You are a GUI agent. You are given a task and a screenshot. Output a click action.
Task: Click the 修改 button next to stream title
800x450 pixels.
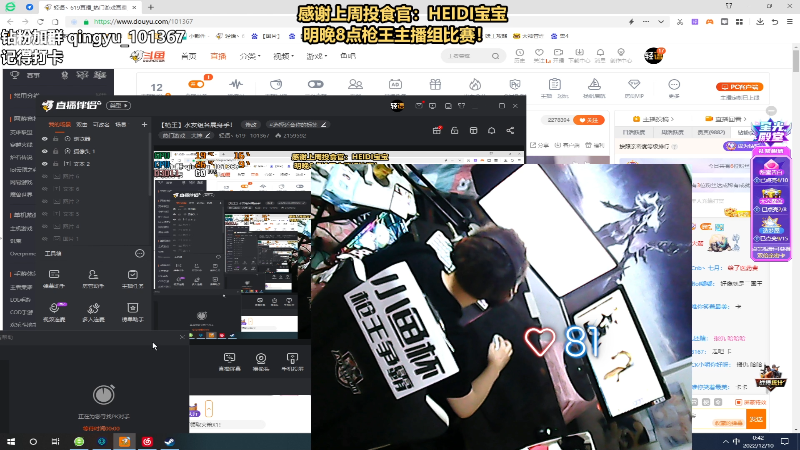click(251, 124)
